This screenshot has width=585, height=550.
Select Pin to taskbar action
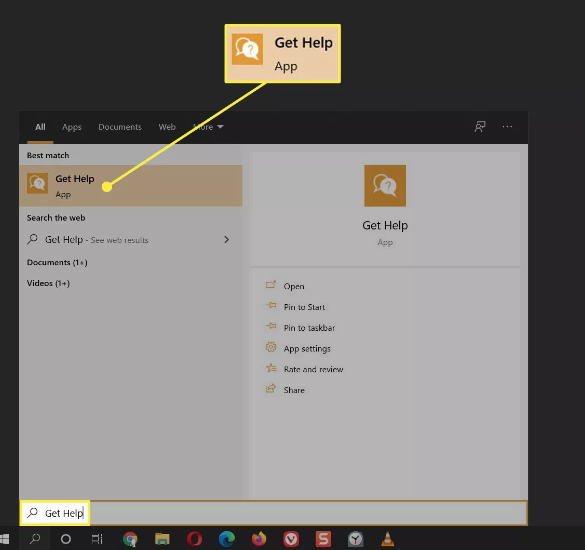[x=309, y=328]
